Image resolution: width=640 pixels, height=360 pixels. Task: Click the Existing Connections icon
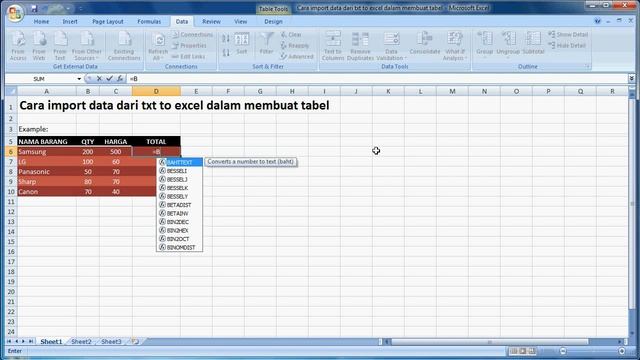coord(124,46)
